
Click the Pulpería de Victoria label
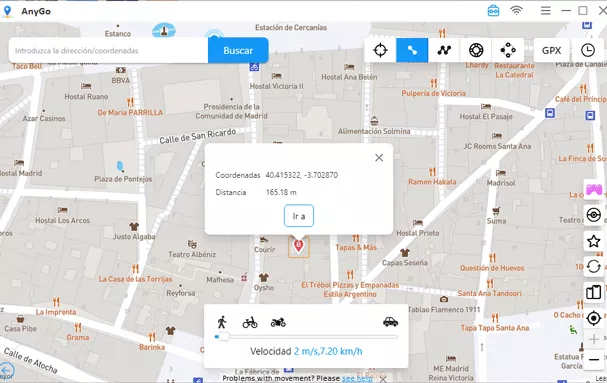[x=434, y=93]
